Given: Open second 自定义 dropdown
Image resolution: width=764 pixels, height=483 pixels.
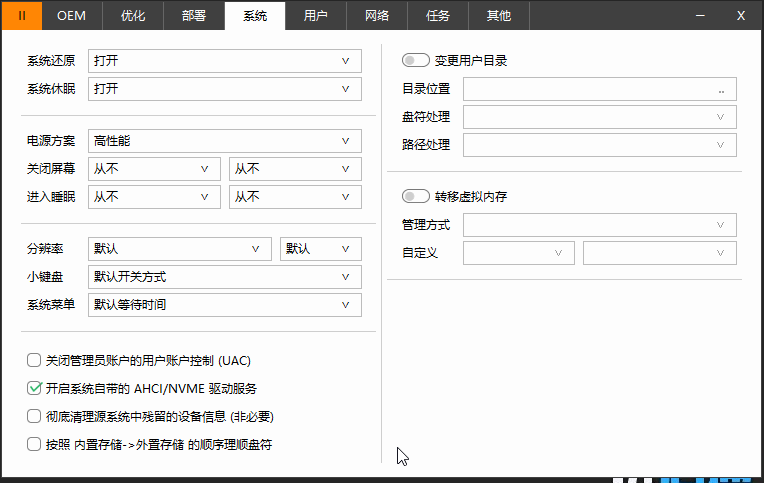Looking at the screenshot, I should tap(660, 253).
